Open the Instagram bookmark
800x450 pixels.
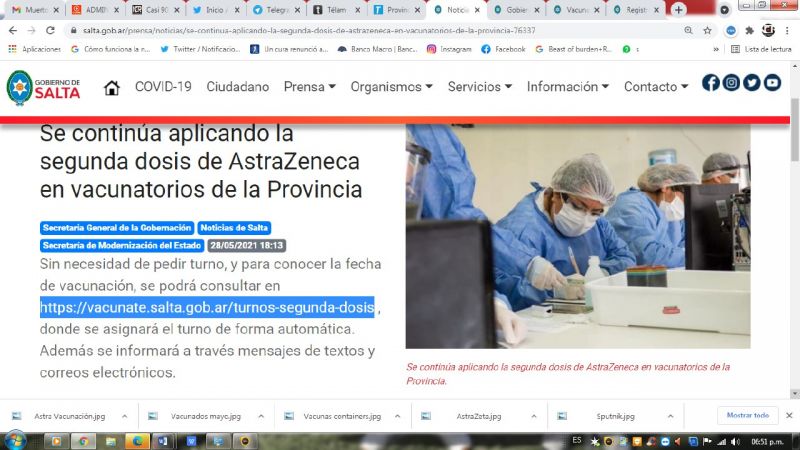449,49
